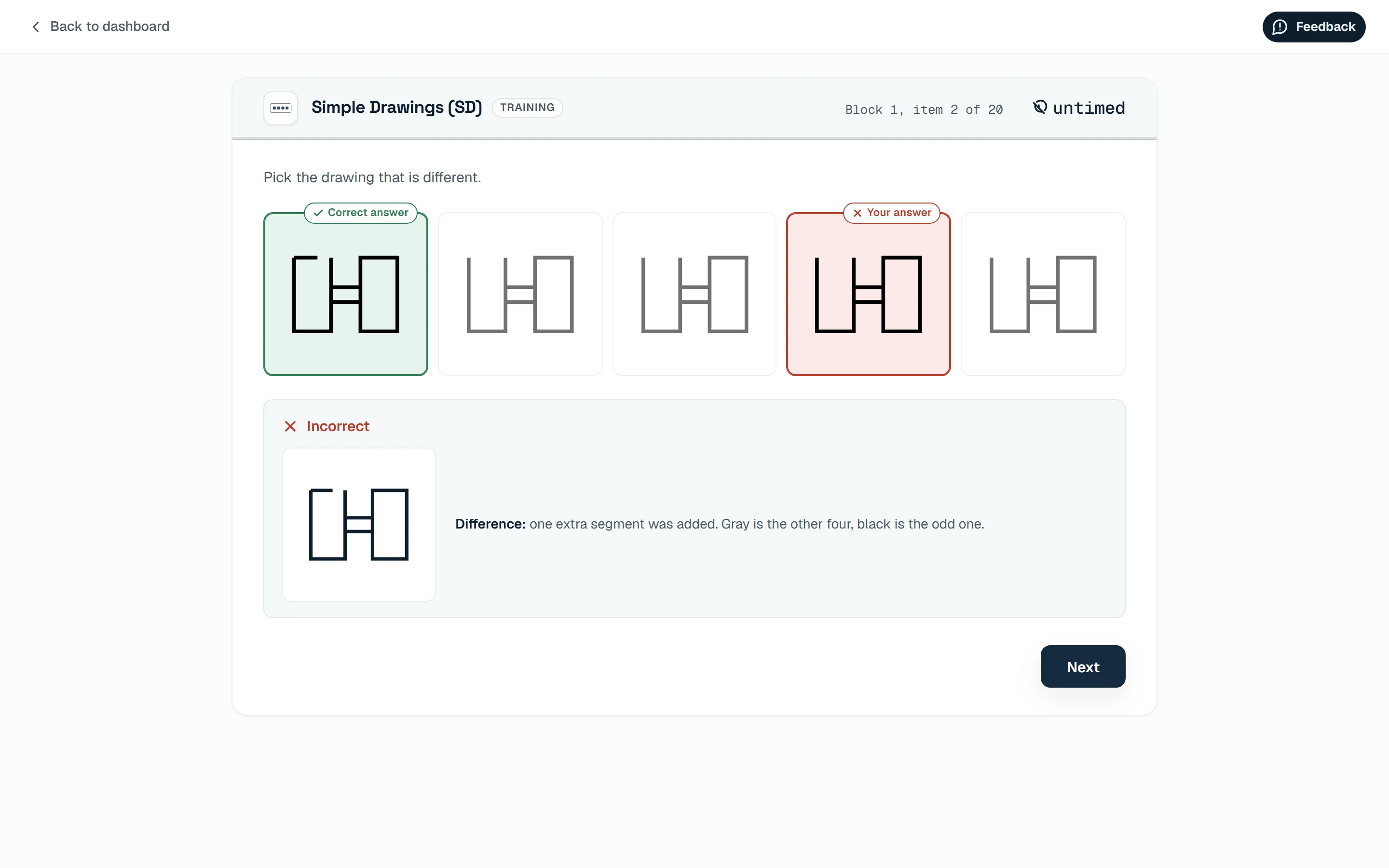Click the Feedback button
Screen dimensions: 1389x868
click(x=1313, y=27)
